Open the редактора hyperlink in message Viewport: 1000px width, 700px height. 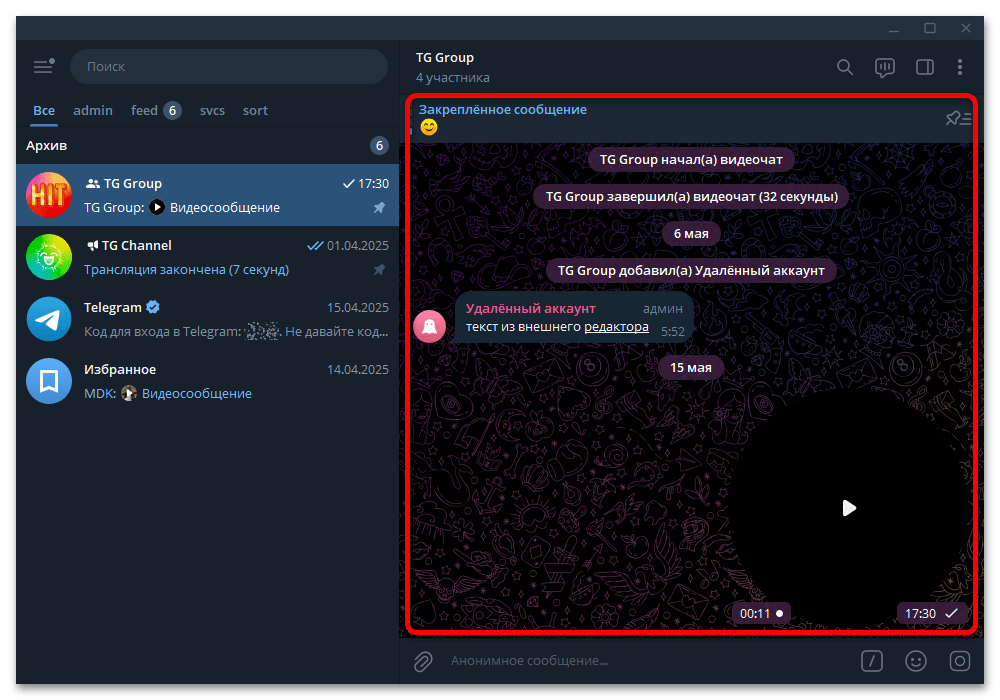(x=616, y=326)
